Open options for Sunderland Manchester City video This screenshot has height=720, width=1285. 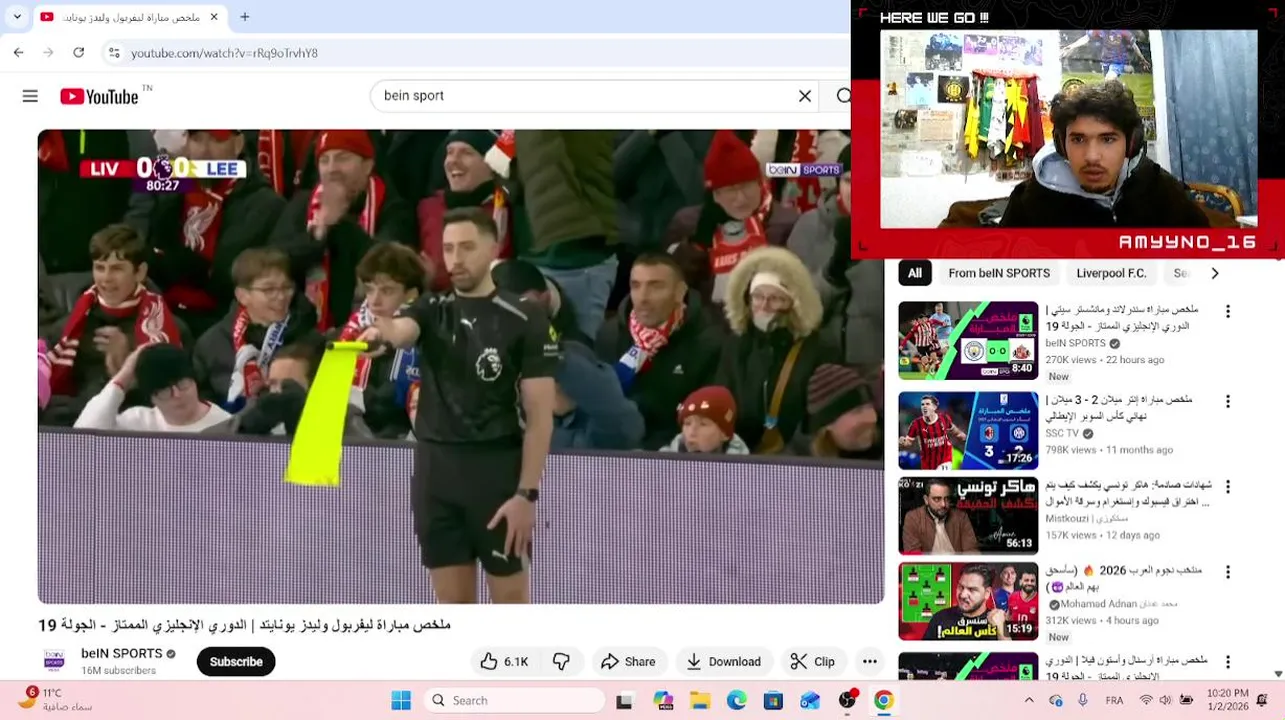point(1228,312)
